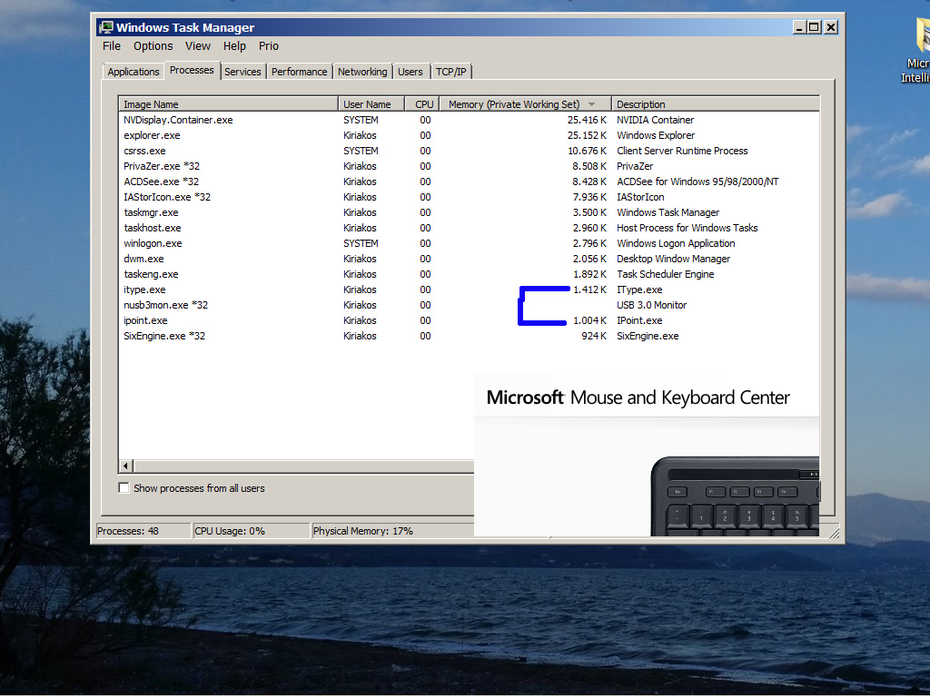The width and height of the screenshot is (930, 697).
Task: Maximize the Task Manager window
Action: (813, 28)
